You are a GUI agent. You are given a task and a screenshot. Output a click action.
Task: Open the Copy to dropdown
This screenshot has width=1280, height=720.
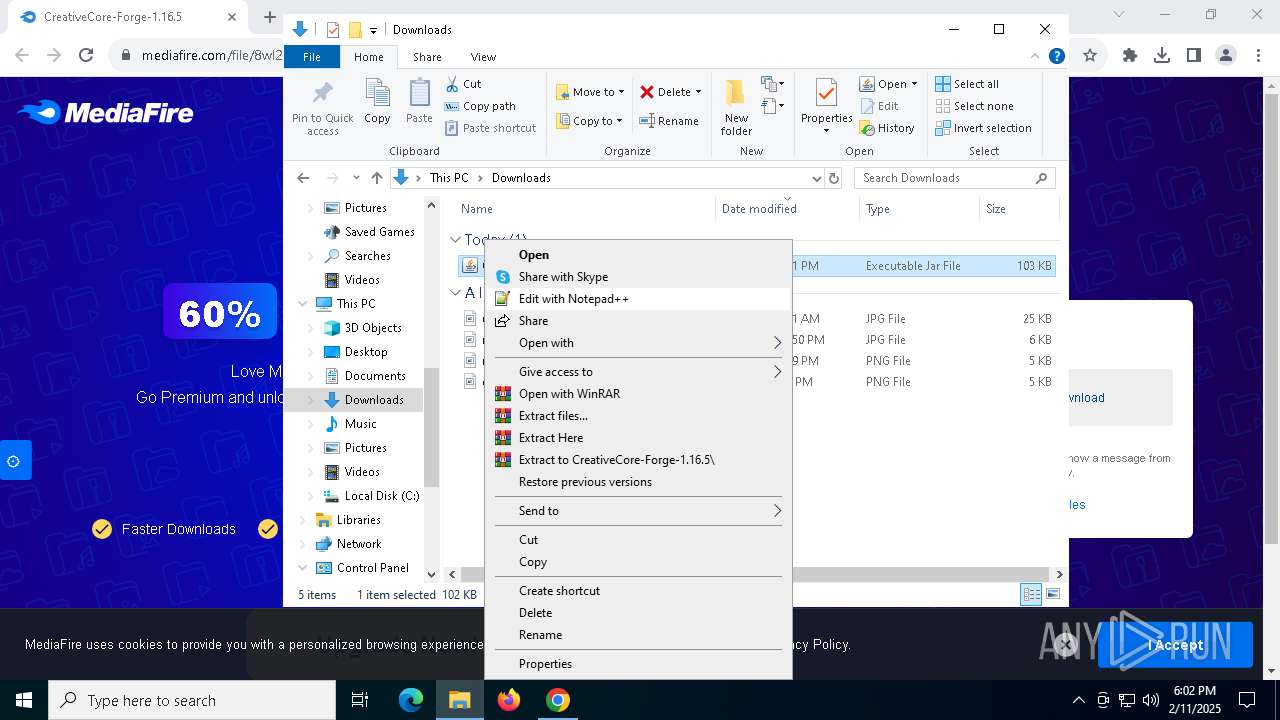pos(590,121)
